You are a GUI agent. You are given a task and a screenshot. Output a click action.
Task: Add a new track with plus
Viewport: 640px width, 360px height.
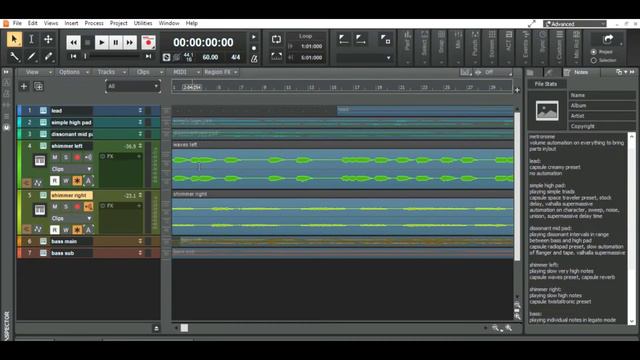pos(24,86)
